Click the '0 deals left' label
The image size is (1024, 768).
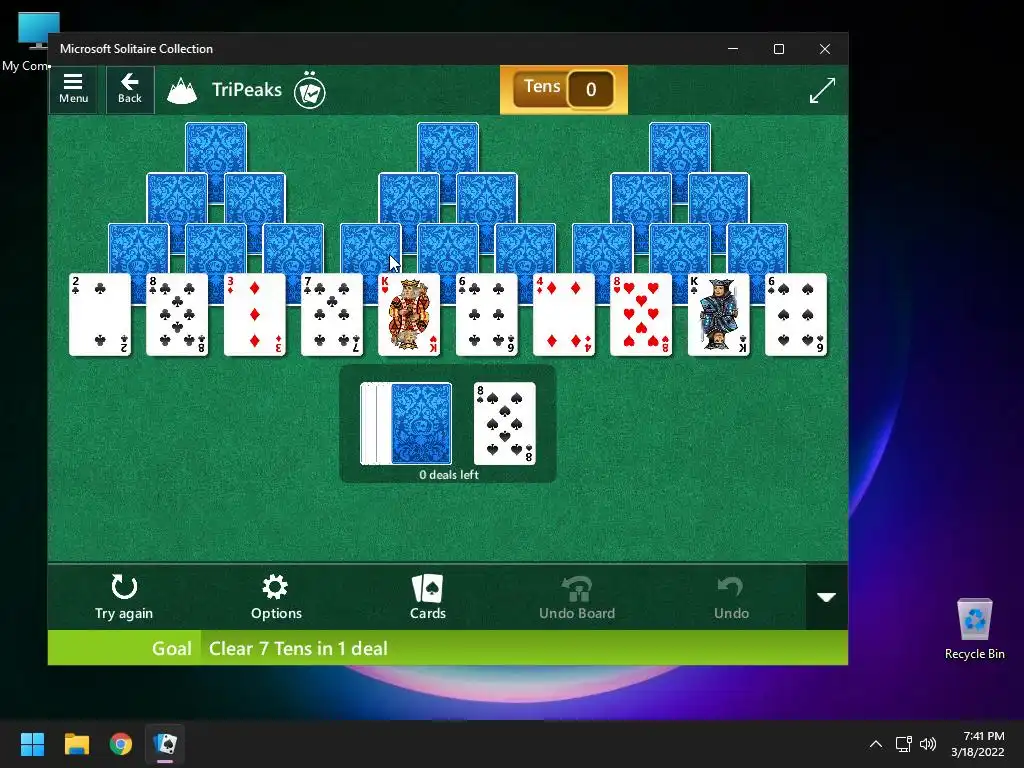tap(449, 475)
